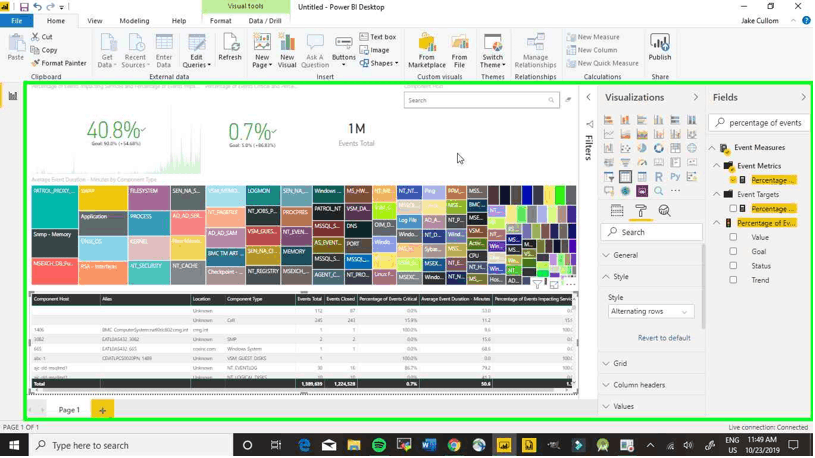Clear the search slicer with eraser icon
The height and width of the screenshot is (458, 815).
pos(568,100)
